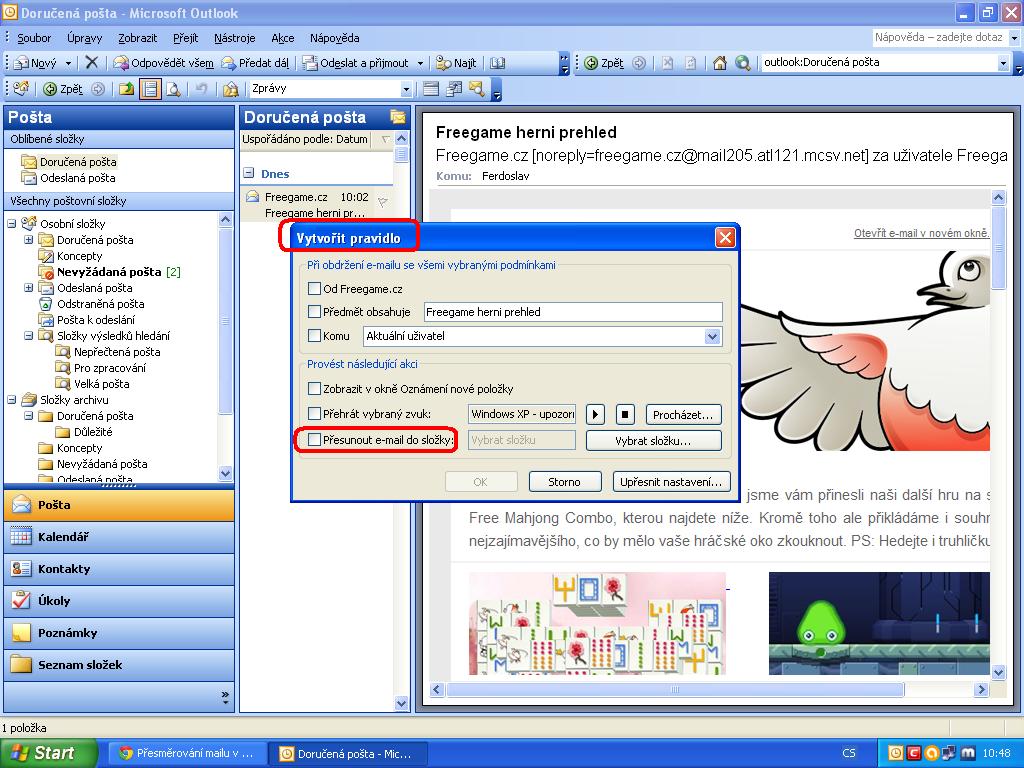This screenshot has height=768, width=1024.
Task: Click the Delete (X) toolbar icon
Action: [x=91, y=63]
